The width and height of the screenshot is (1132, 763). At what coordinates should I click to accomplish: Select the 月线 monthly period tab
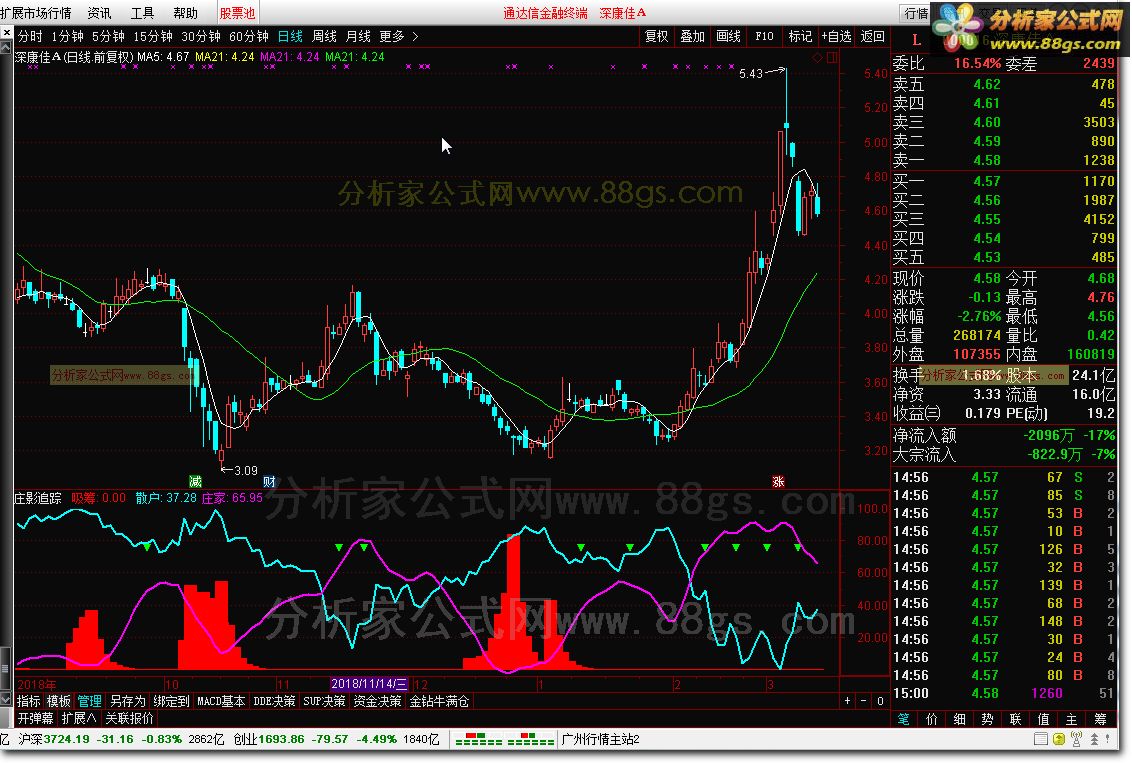click(x=358, y=36)
